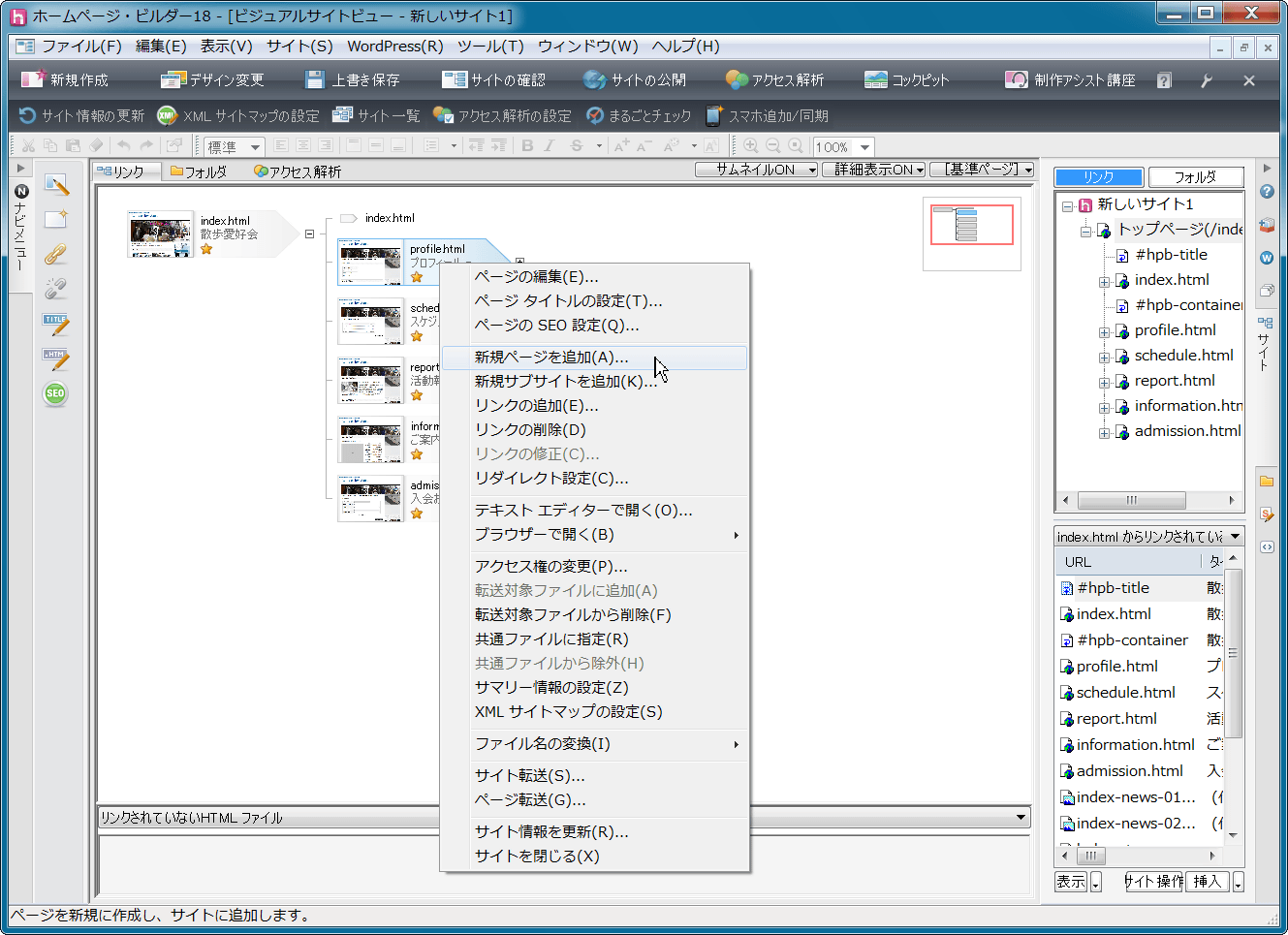1288x935 pixels.
Task: Open the 詳細表示ON dropdown
Action: pyautogui.click(x=874, y=170)
